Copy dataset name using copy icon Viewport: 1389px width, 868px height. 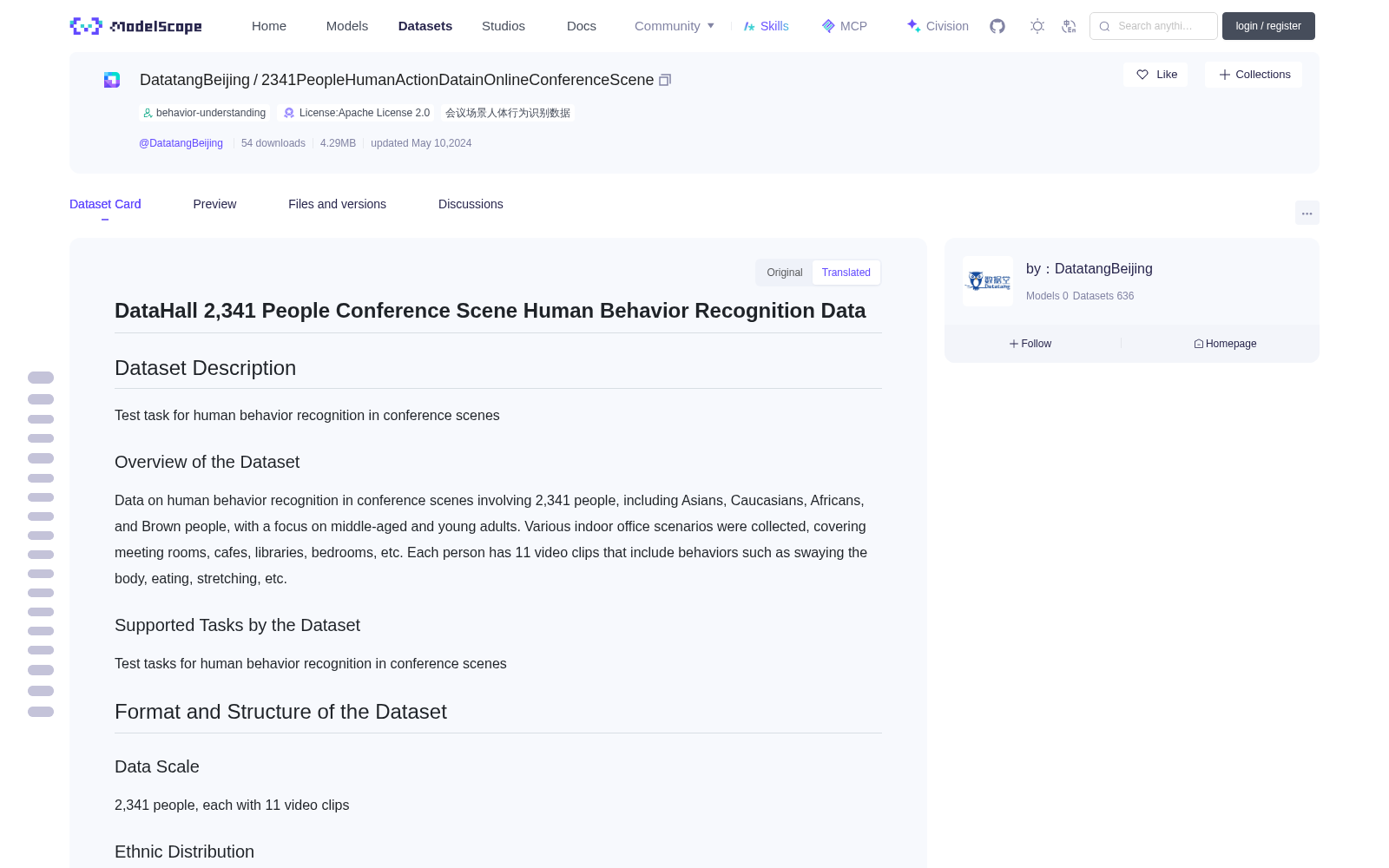665,80
